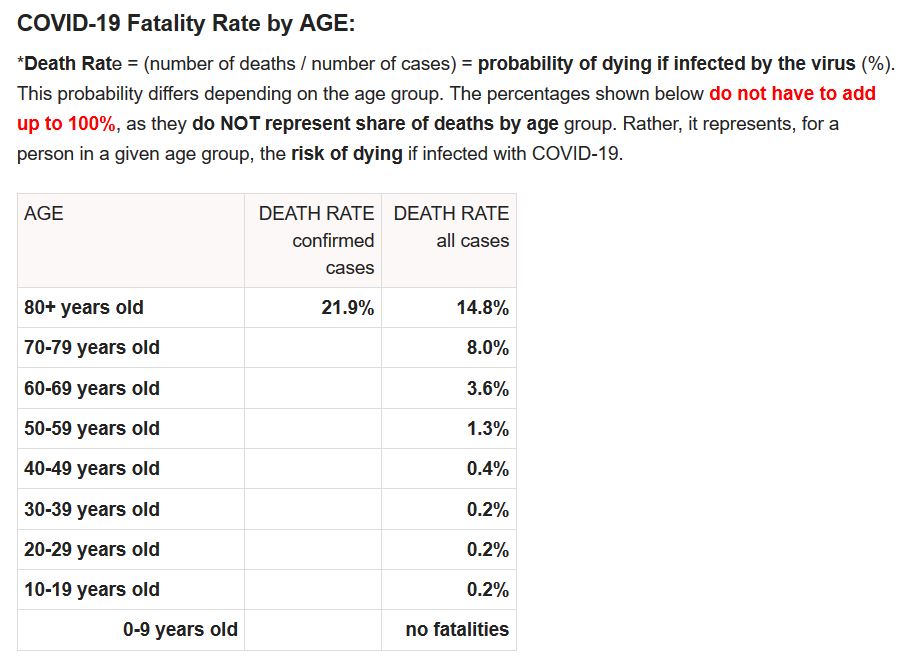The image size is (911, 666).
Task: Select the 50-59 years old row label
Action: coord(92,429)
